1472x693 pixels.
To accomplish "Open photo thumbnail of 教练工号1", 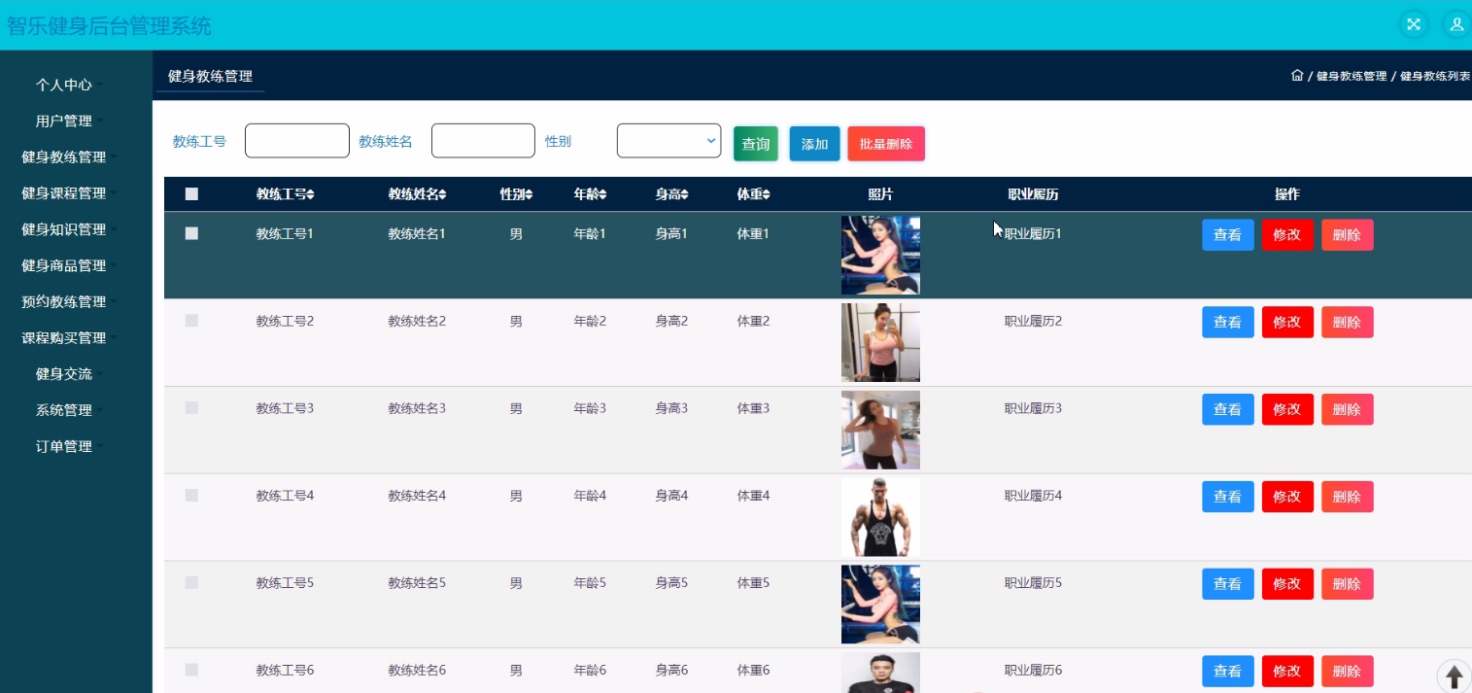I will 880,255.
